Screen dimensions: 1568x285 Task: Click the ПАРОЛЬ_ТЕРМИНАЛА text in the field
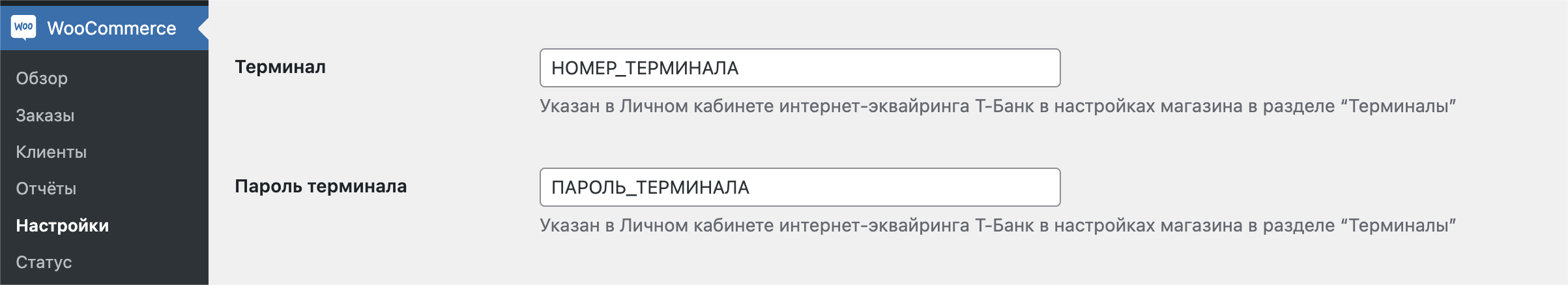pos(650,187)
